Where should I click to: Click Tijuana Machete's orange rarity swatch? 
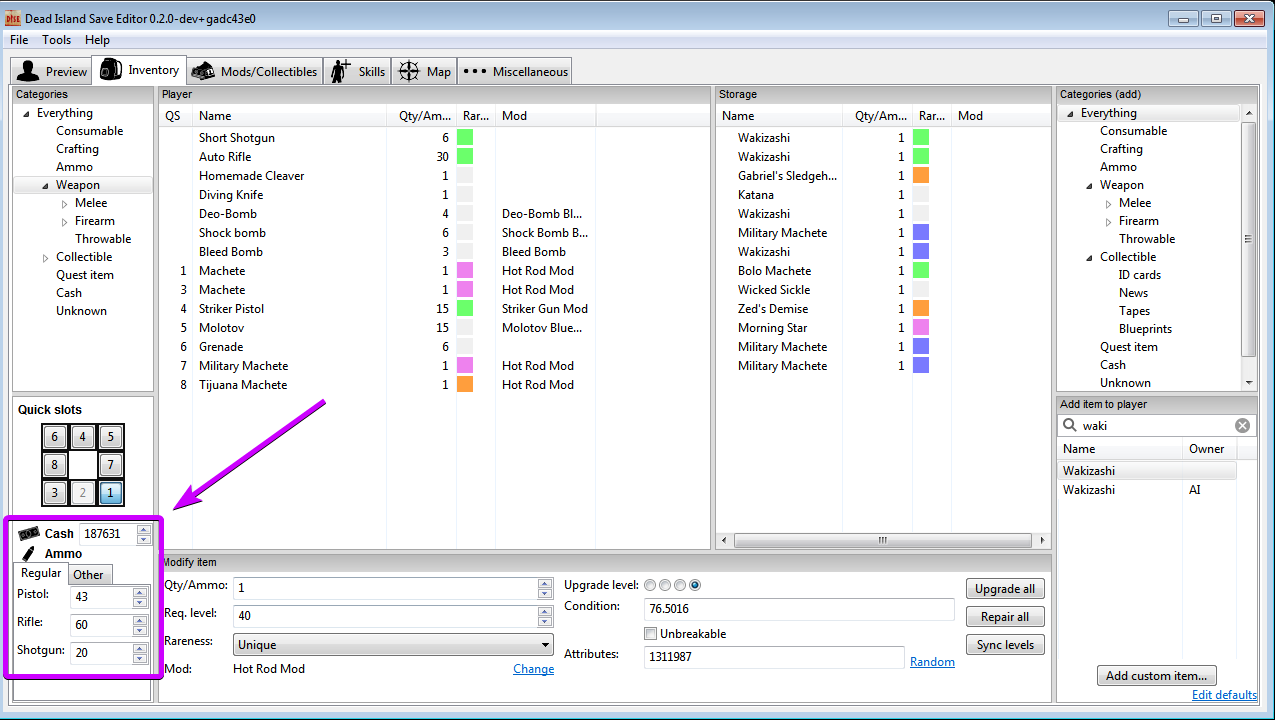(465, 385)
